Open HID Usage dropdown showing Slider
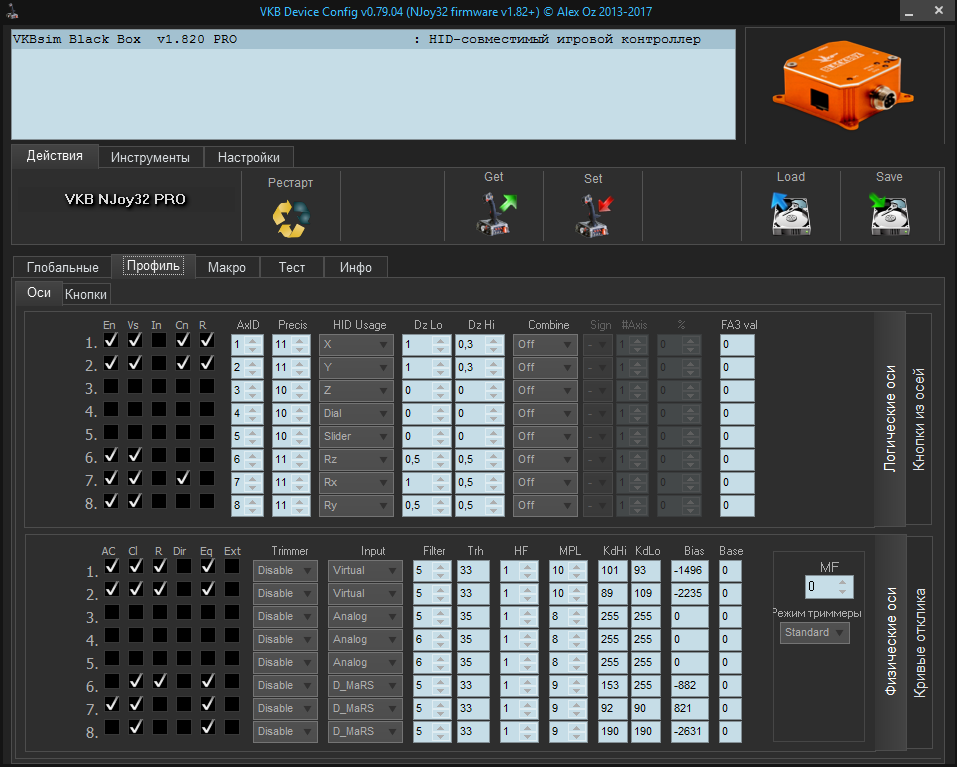 pyautogui.click(x=356, y=437)
